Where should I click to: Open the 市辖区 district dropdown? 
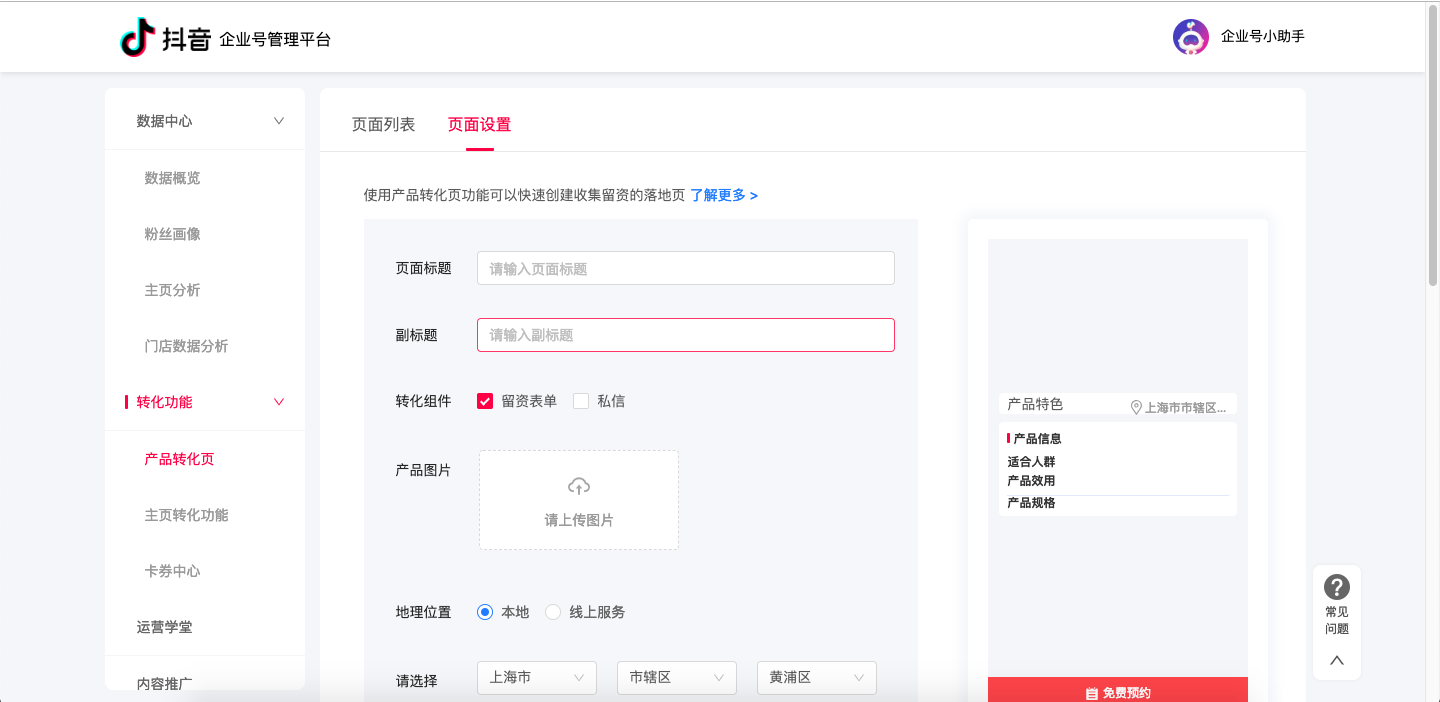tap(676, 677)
